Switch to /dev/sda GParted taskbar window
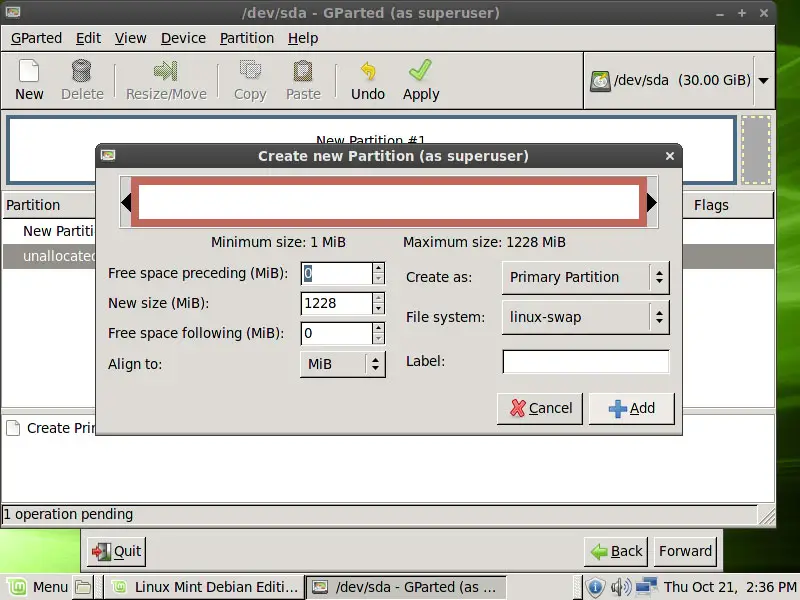Viewport: 800px width, 600px height. tap(406, 587)
